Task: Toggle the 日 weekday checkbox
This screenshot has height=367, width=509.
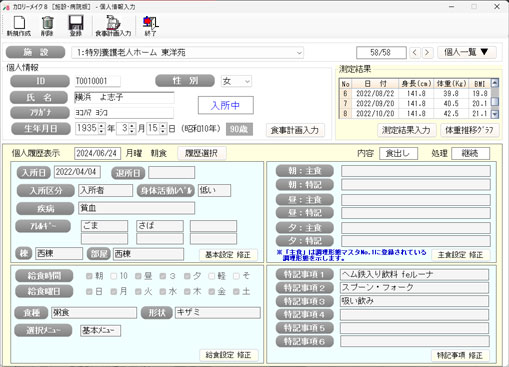Action: (89, 292)
